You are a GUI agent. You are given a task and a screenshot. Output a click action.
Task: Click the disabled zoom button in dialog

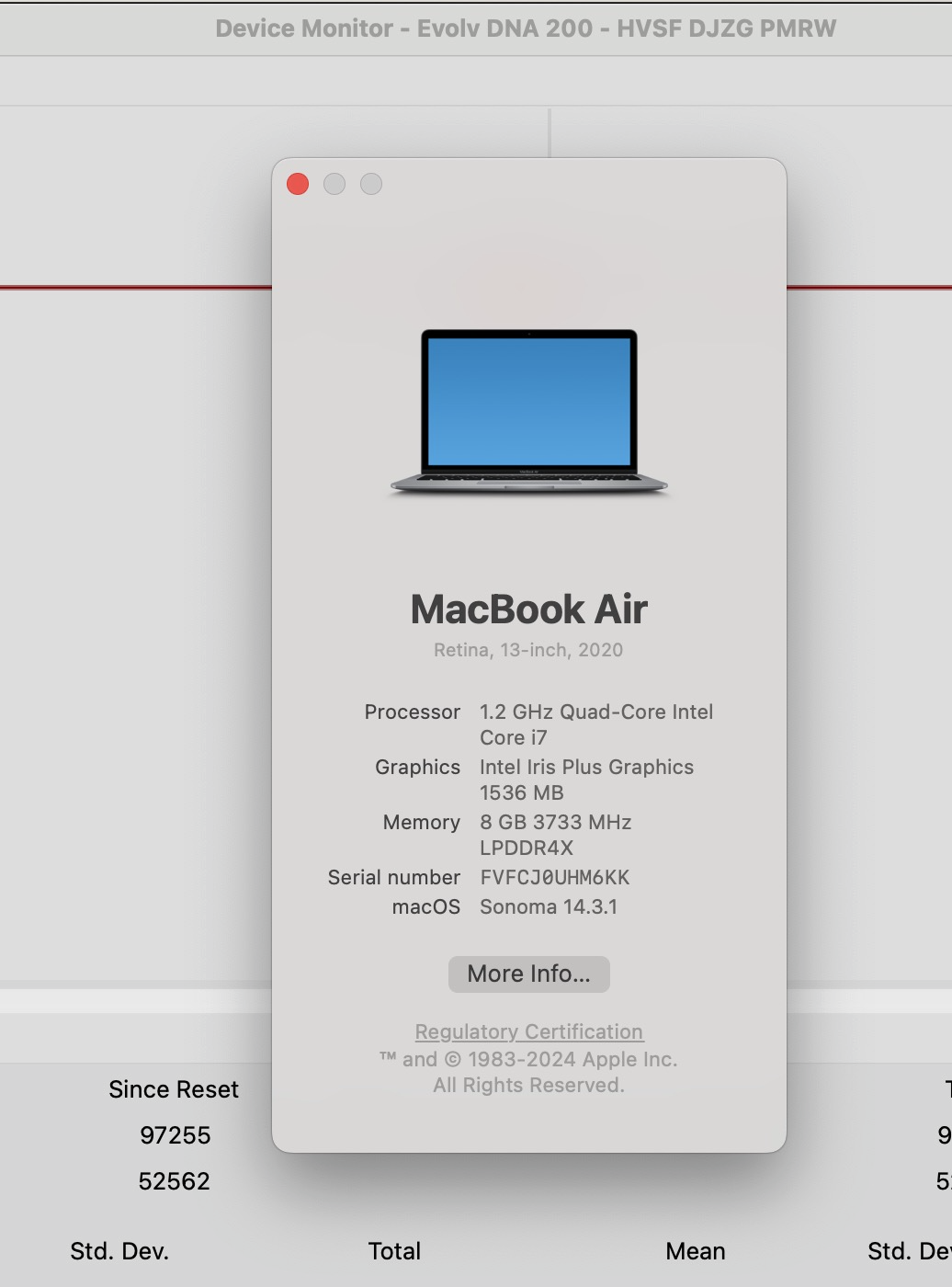click(x=371, y=184)
